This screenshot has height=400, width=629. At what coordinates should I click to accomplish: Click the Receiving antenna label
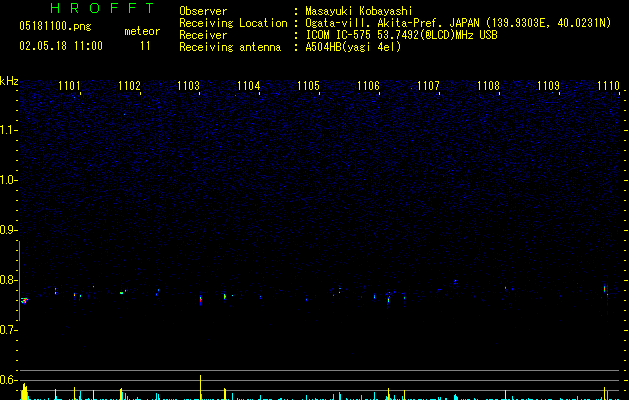tap(230, 47)
